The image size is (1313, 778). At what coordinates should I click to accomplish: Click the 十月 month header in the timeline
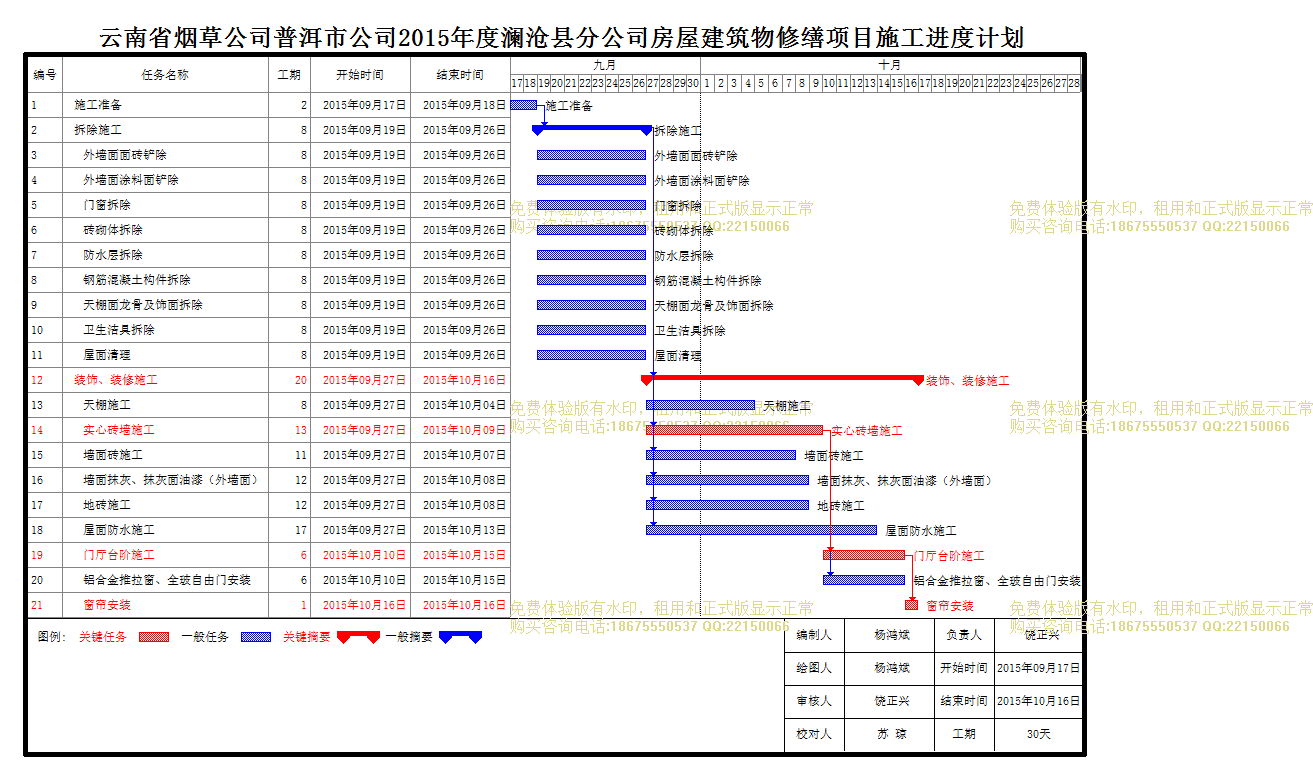pos(891,65)
